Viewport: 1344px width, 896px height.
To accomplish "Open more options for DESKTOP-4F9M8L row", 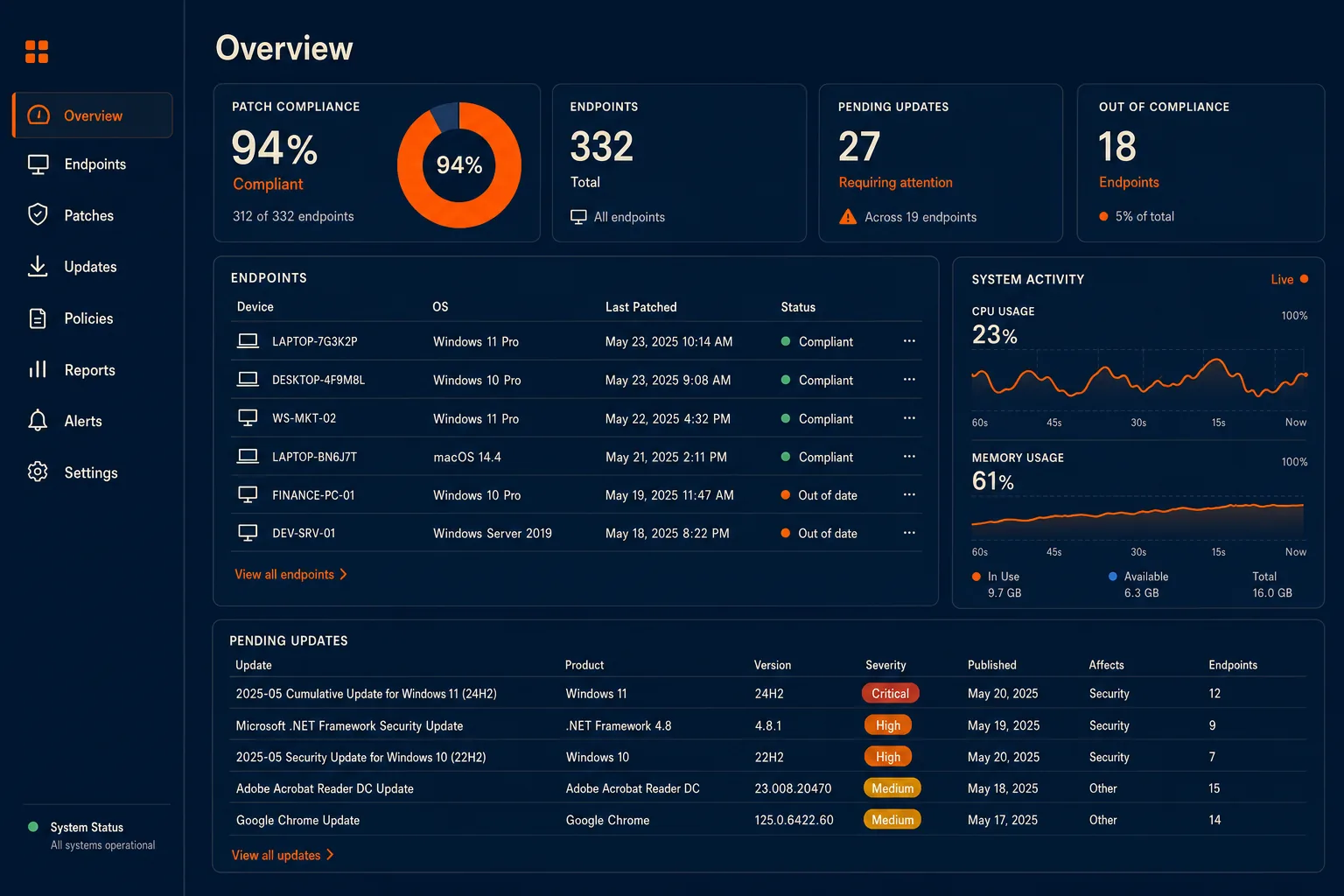I will 909,380.
